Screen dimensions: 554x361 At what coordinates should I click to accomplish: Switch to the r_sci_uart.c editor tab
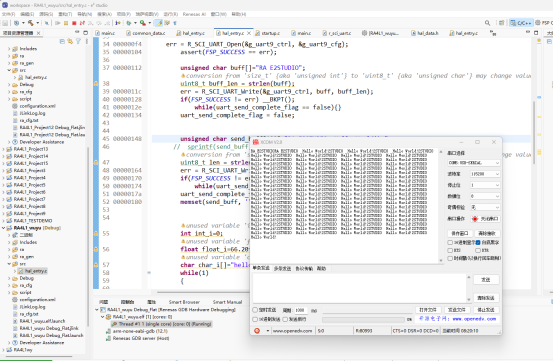pyautogui.click(x=339, y=33)
